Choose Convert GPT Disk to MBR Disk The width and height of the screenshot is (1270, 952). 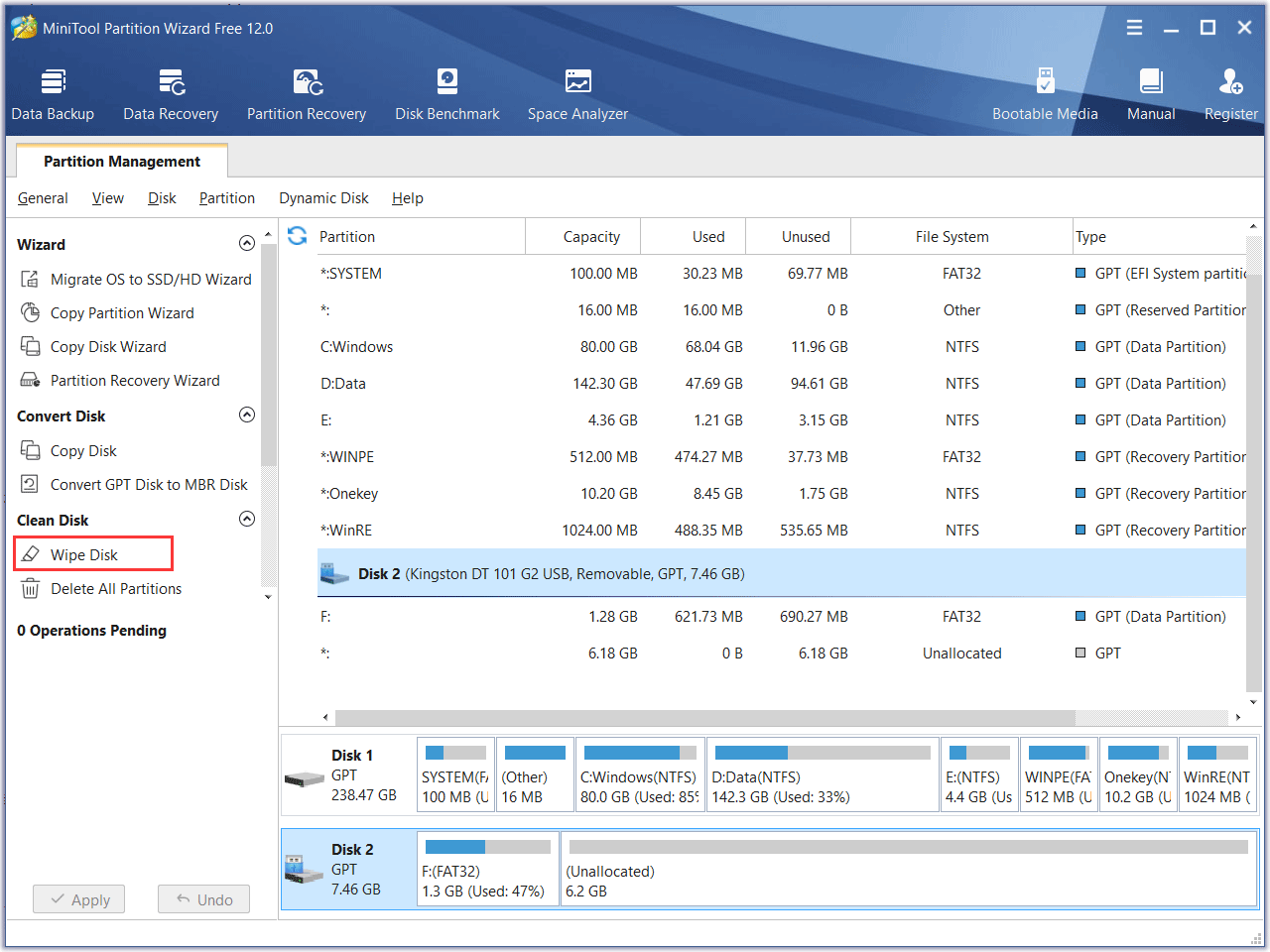134,485
